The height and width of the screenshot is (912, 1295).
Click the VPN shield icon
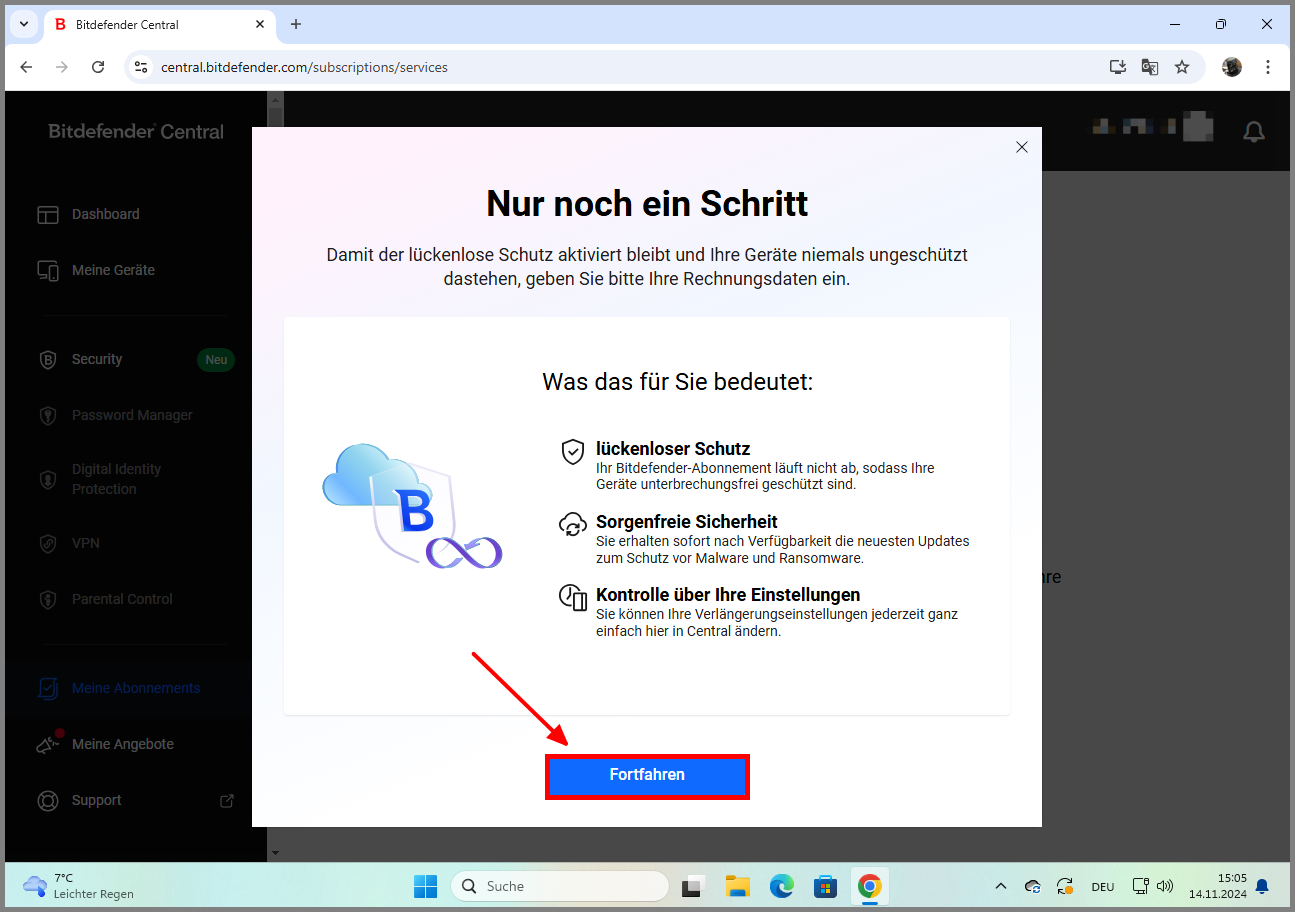coord(48,543)
